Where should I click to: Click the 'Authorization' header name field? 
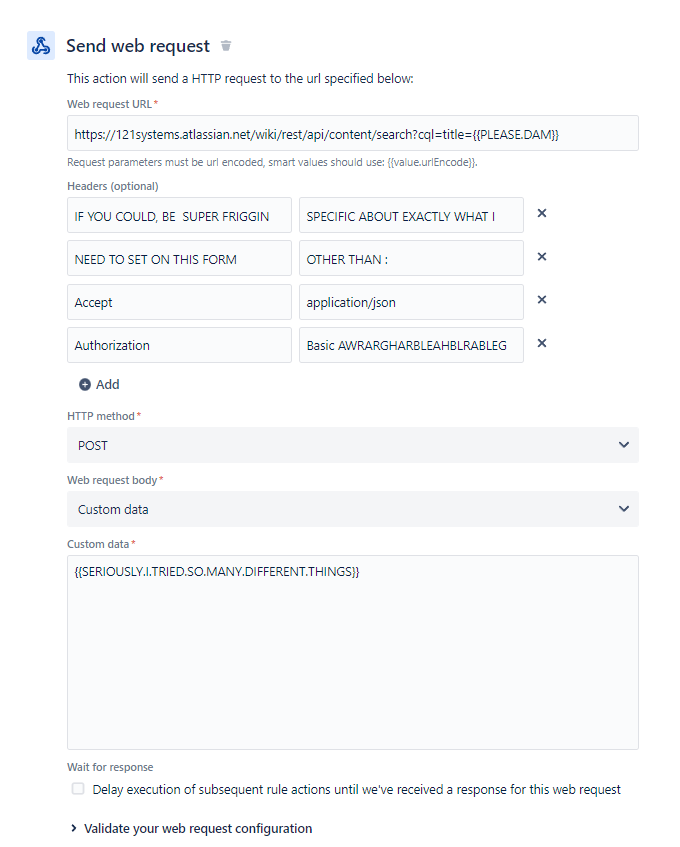(x=179, y=345)
